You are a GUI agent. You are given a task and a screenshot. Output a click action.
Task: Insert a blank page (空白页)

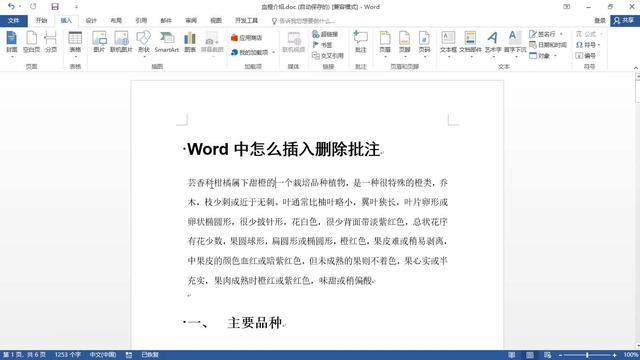pyautogui.click(x=31, y=42)
